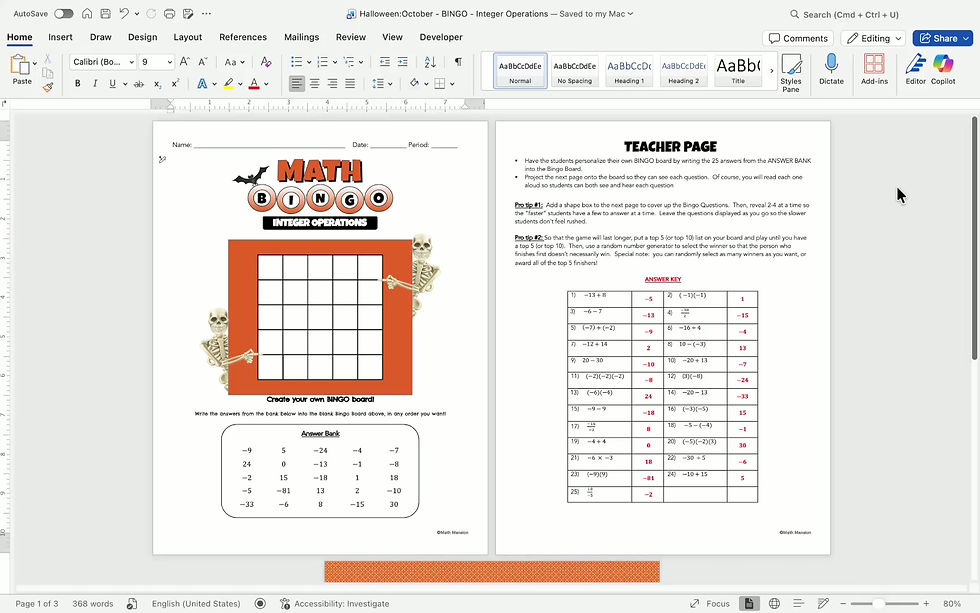Viewport: 980px width, 613px height.
Task: Open the Styles Pane
Action: point(791,72)
